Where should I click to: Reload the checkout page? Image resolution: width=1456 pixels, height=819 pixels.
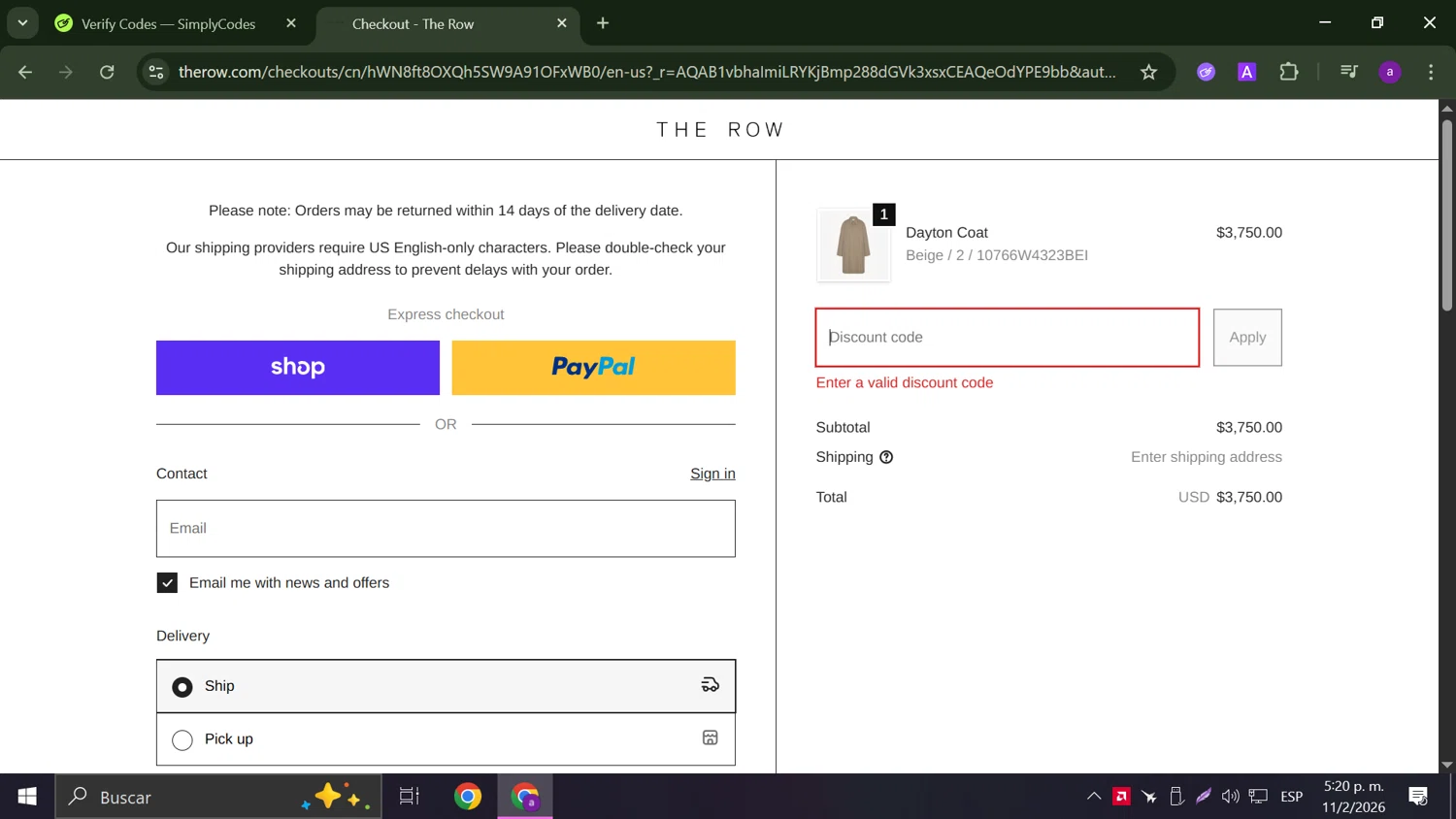point(107,72)
